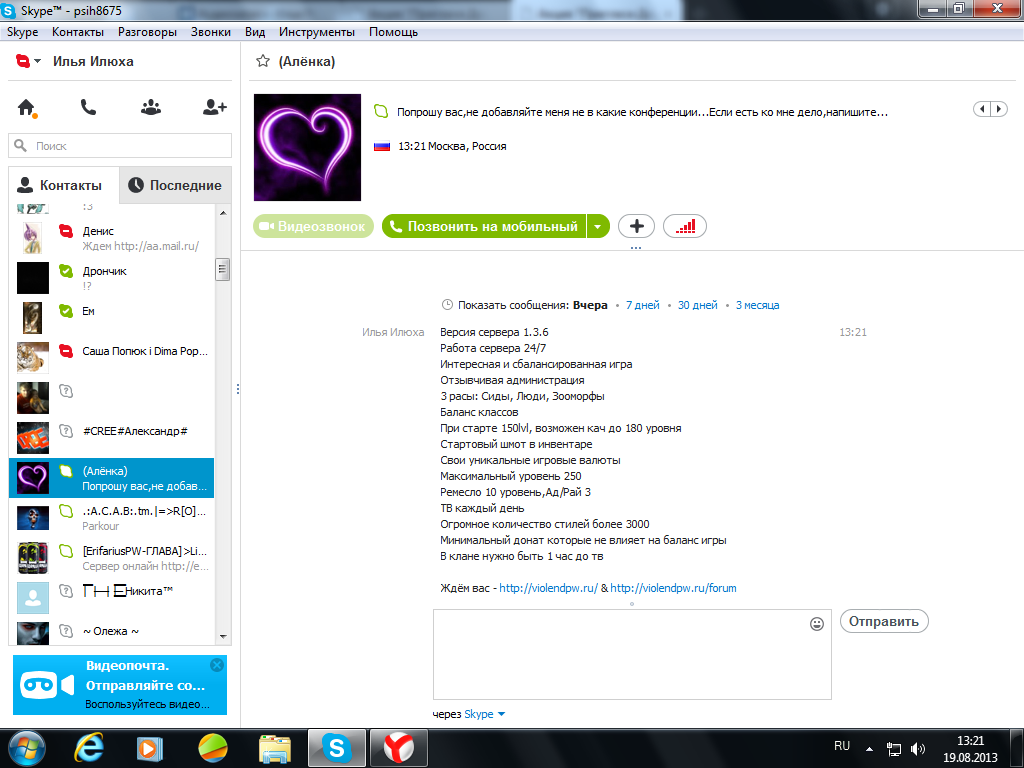The height and width of the screenshot is (768, 1024).
Task: Open the Вид menu
Action: [x=255, y=32]
